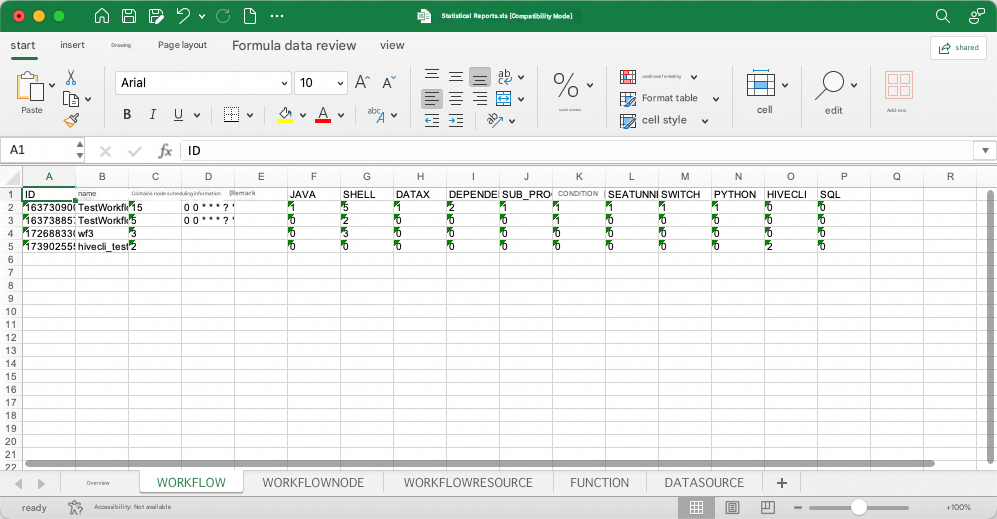Toggle middle vertical alignment
Viewport: 997px width, 519px height.
click(456, 77)
